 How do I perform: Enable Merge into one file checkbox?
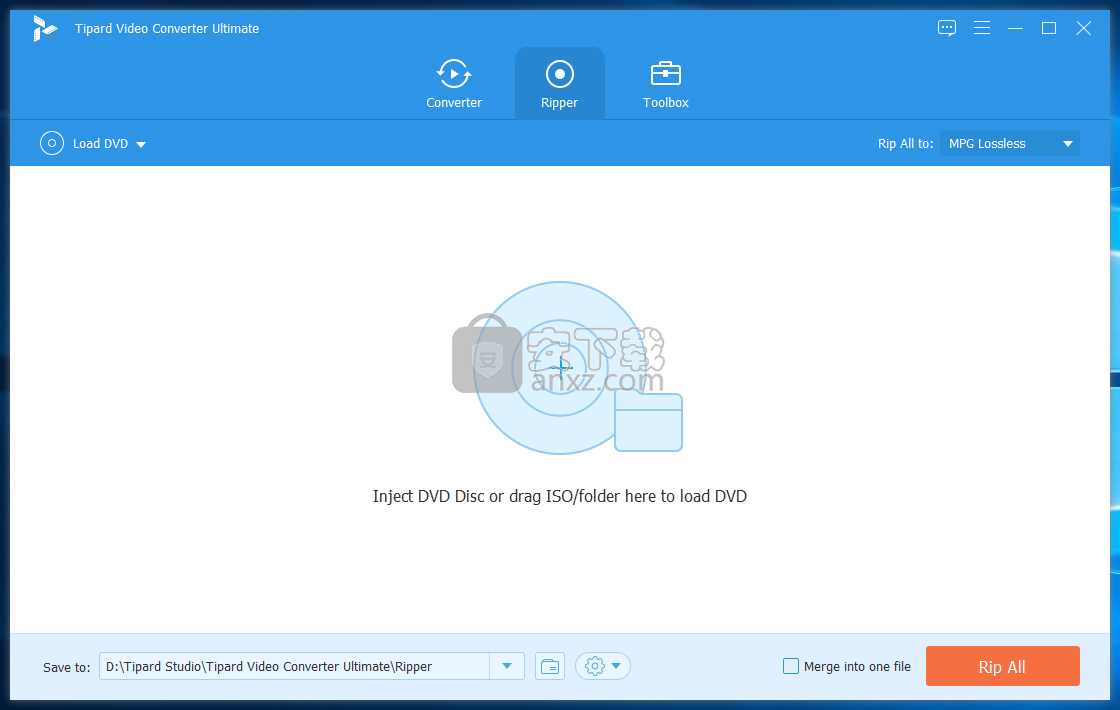point(791,666)
